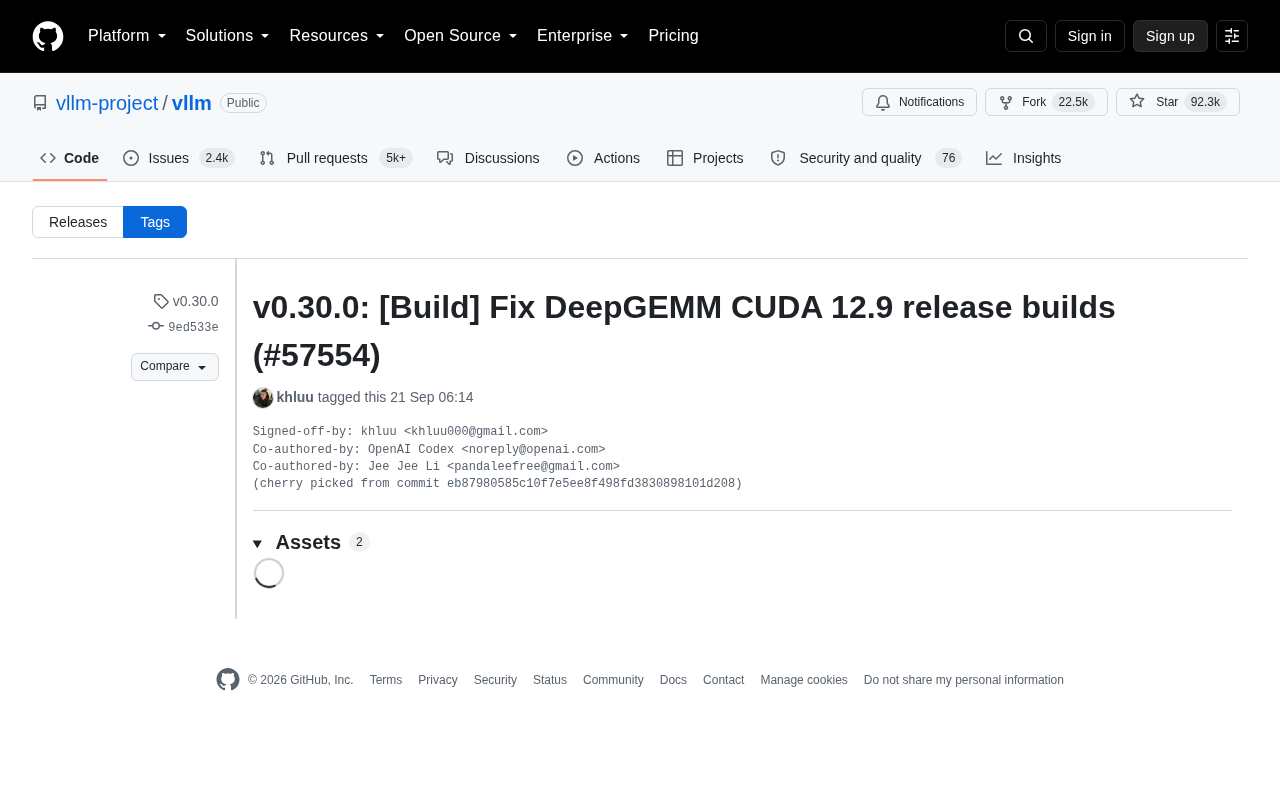Open the Projects tab
Screen dimensions: 1280x800
[x=705, y=158]
